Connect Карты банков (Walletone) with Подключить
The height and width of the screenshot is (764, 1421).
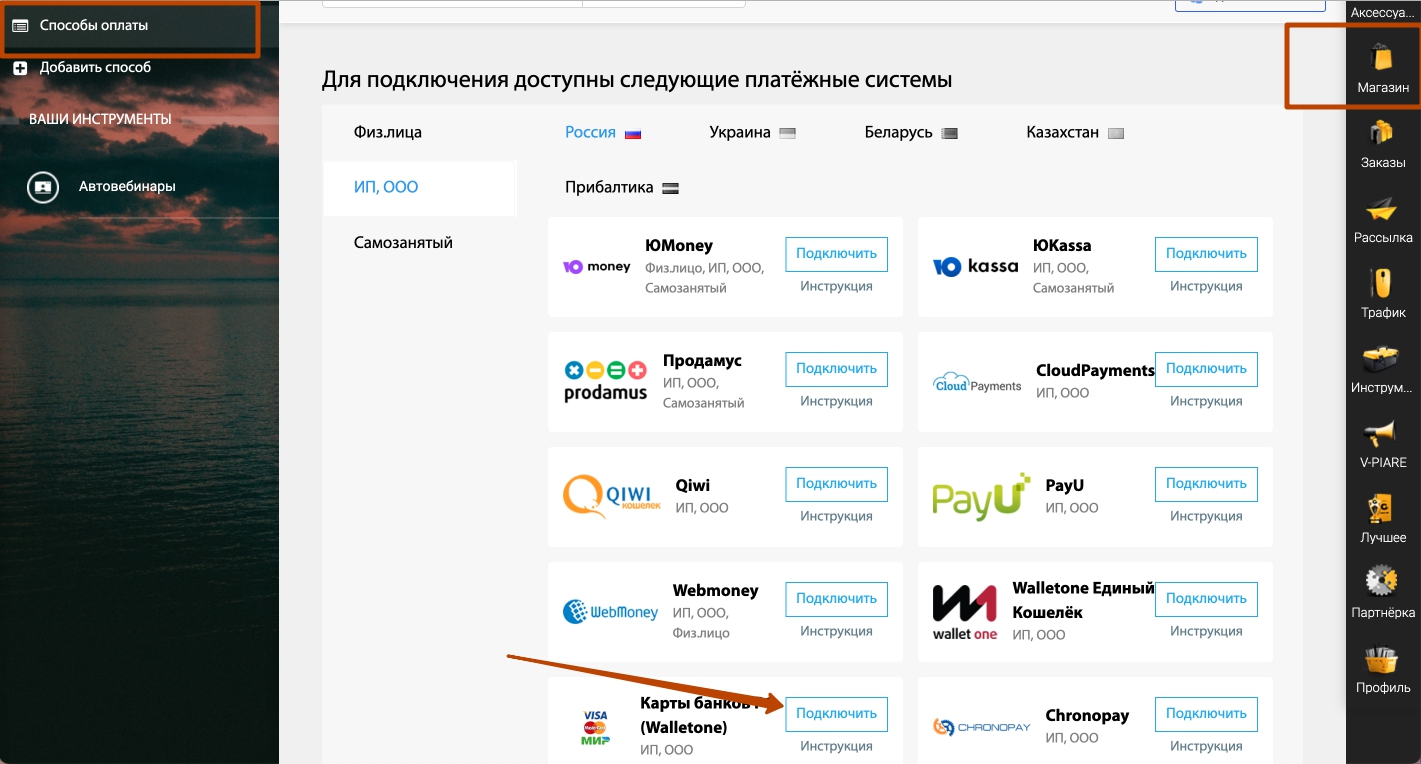pyautogui.click(x=836, y=714)
